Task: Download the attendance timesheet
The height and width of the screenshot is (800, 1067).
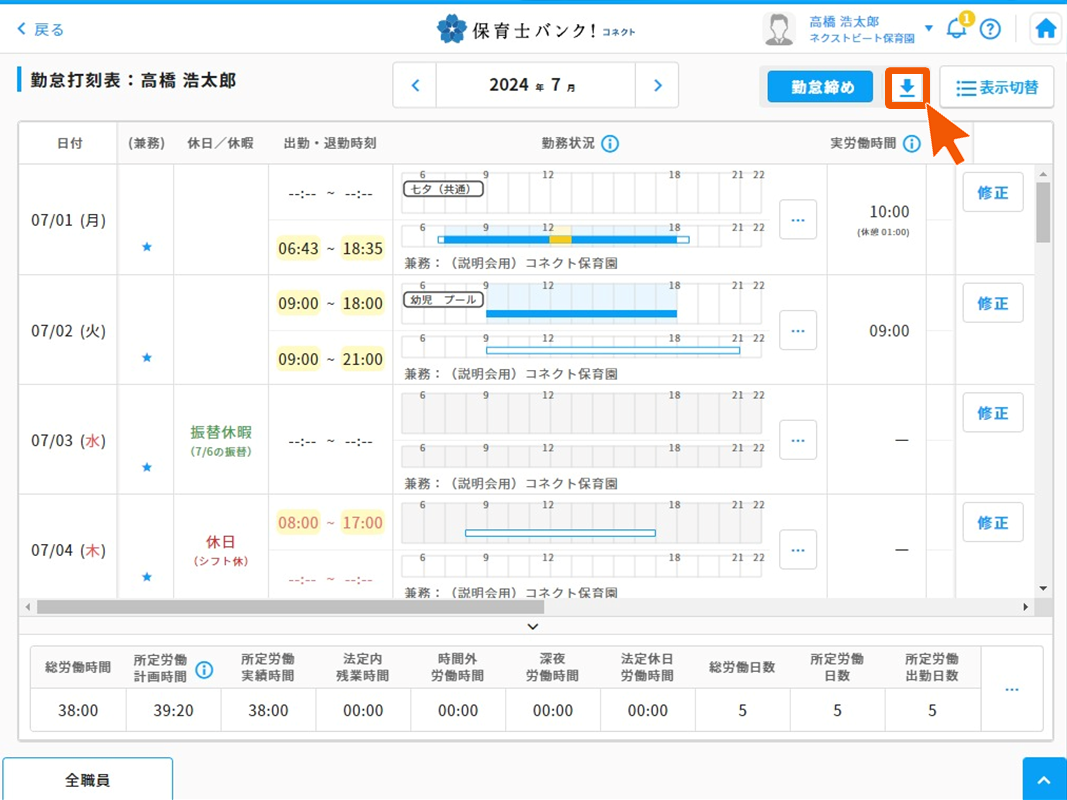Action: (x=907, y=88)
